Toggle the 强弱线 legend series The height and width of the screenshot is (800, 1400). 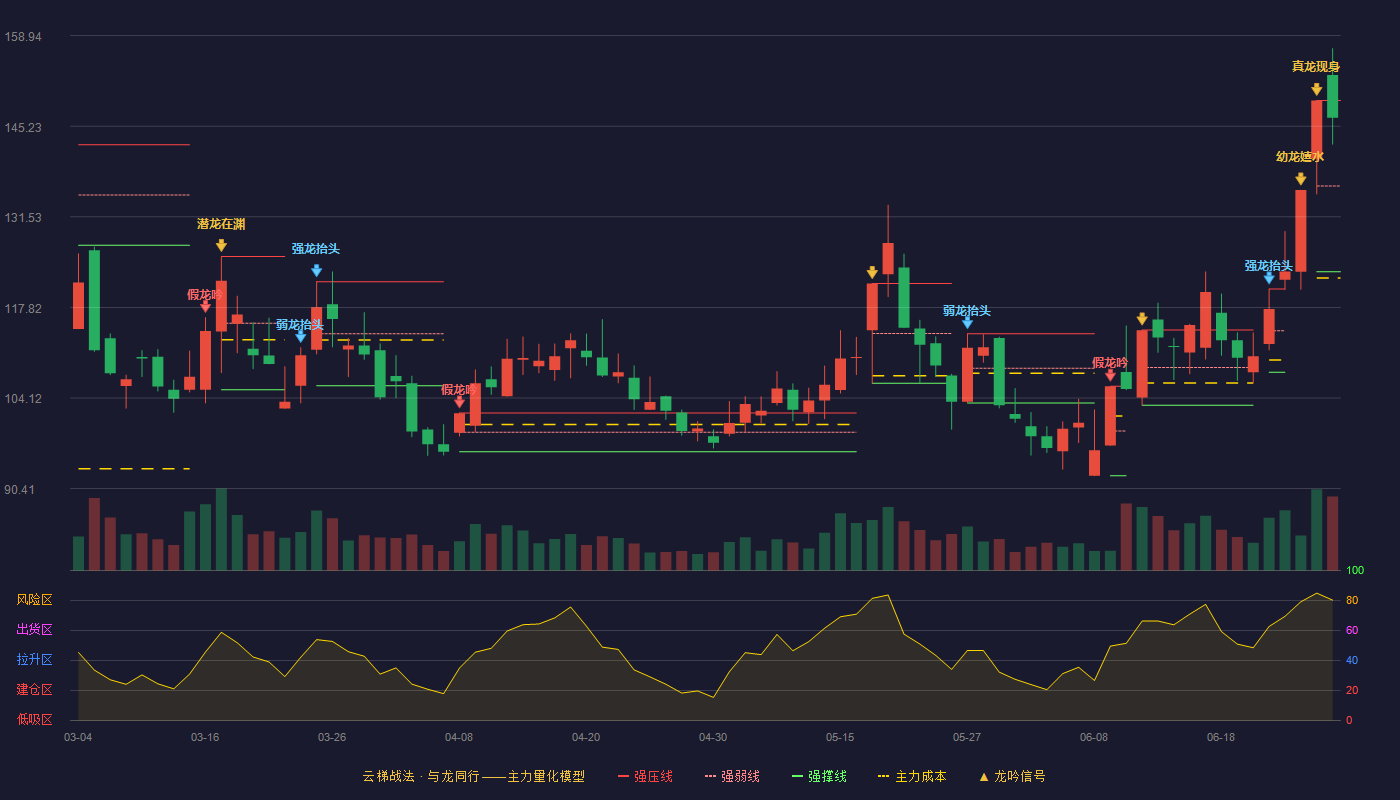[732, 776]
